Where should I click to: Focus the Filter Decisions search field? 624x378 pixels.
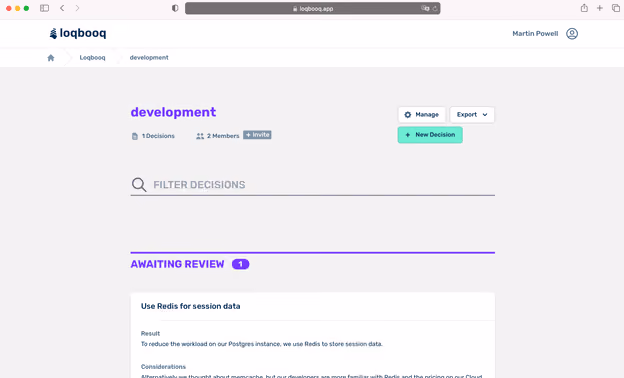pyautogui.click(x=313, y=185)
